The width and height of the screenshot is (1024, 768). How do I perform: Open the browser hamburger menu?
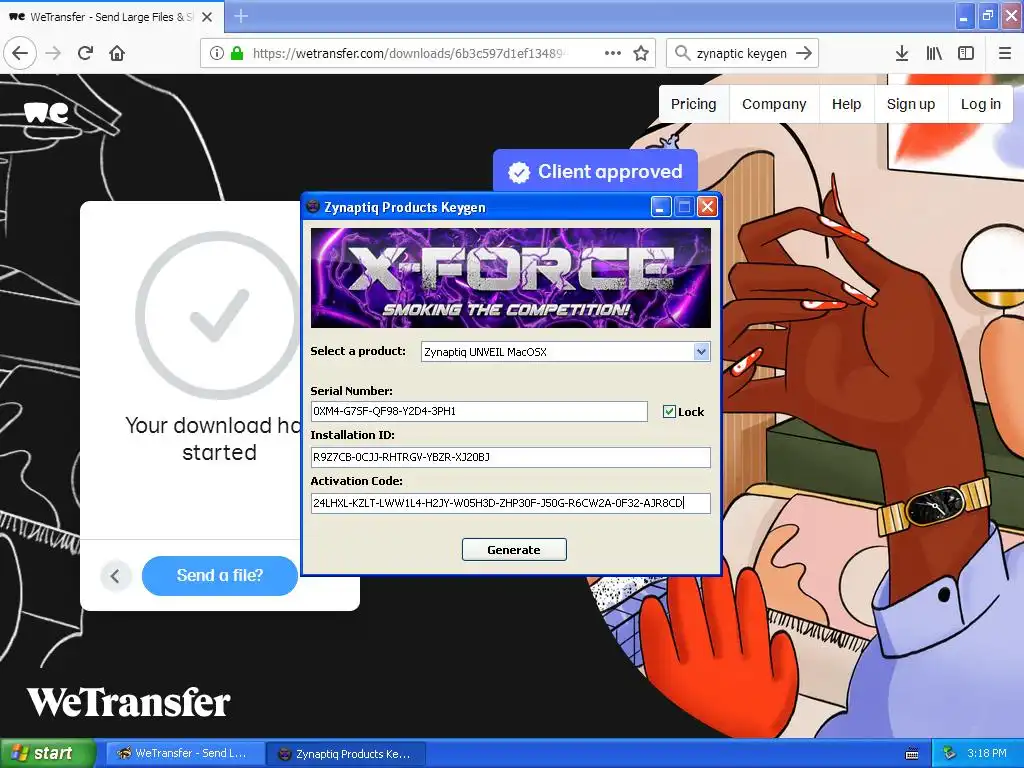pyautogui.click(x=1005, y=53)
